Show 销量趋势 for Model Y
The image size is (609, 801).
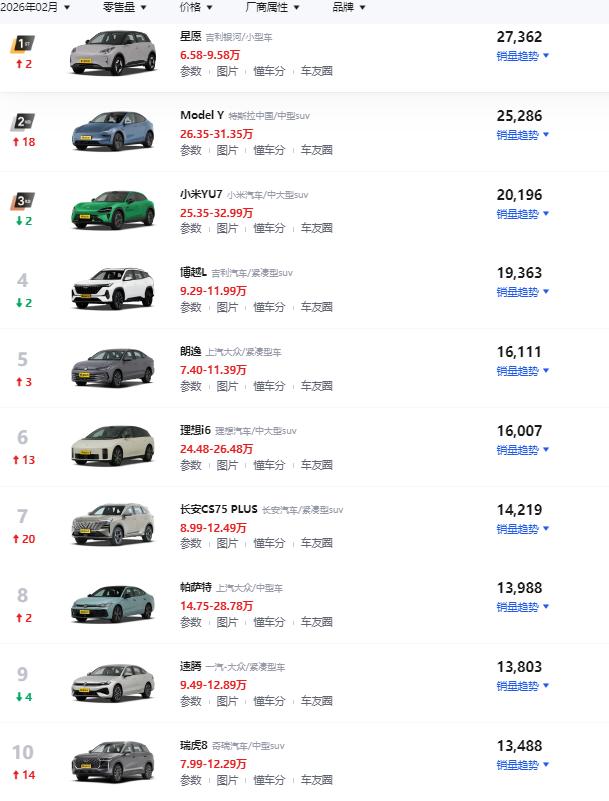pyautogui.click(x=523, y=135)
